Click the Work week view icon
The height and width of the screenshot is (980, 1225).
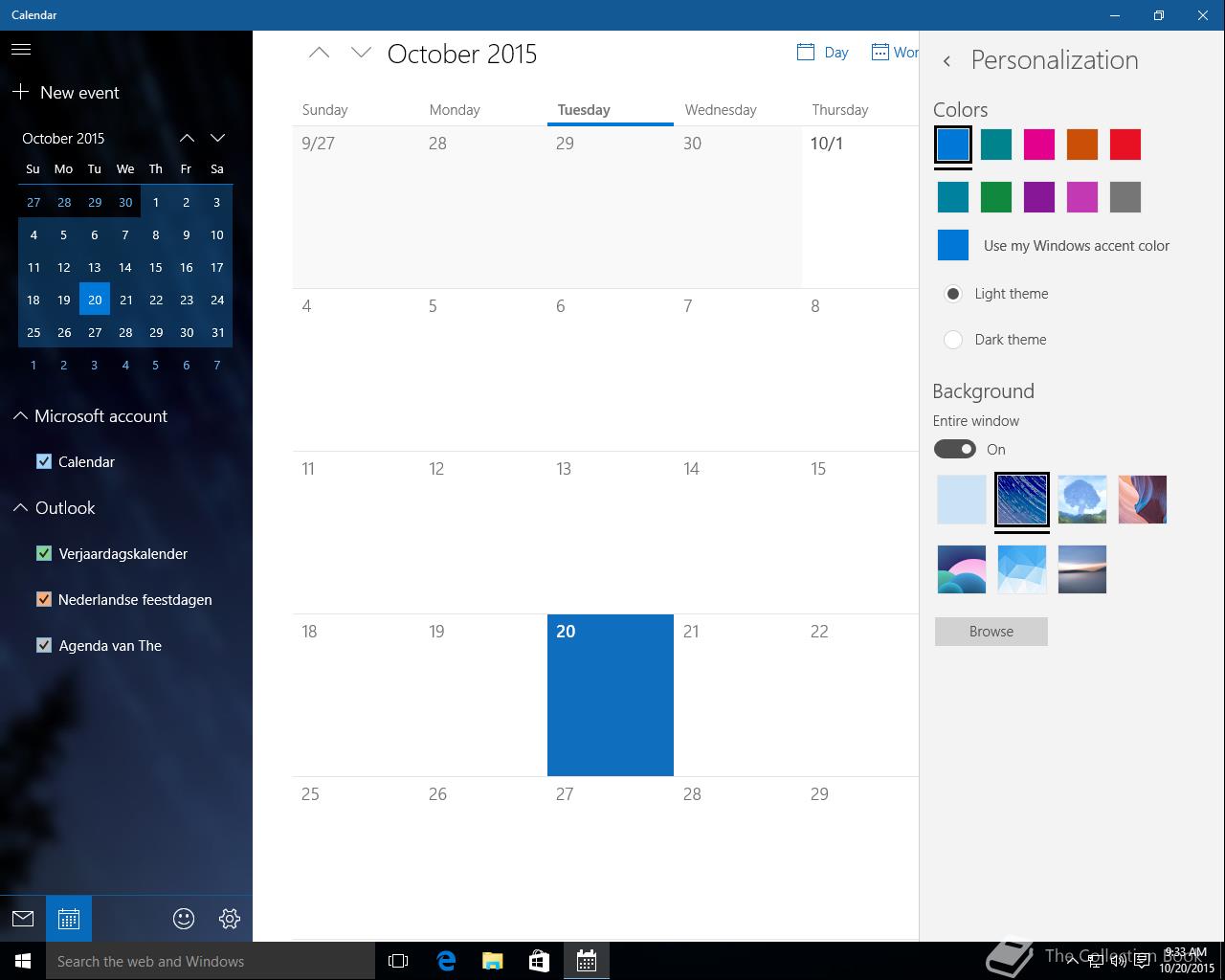880,52
